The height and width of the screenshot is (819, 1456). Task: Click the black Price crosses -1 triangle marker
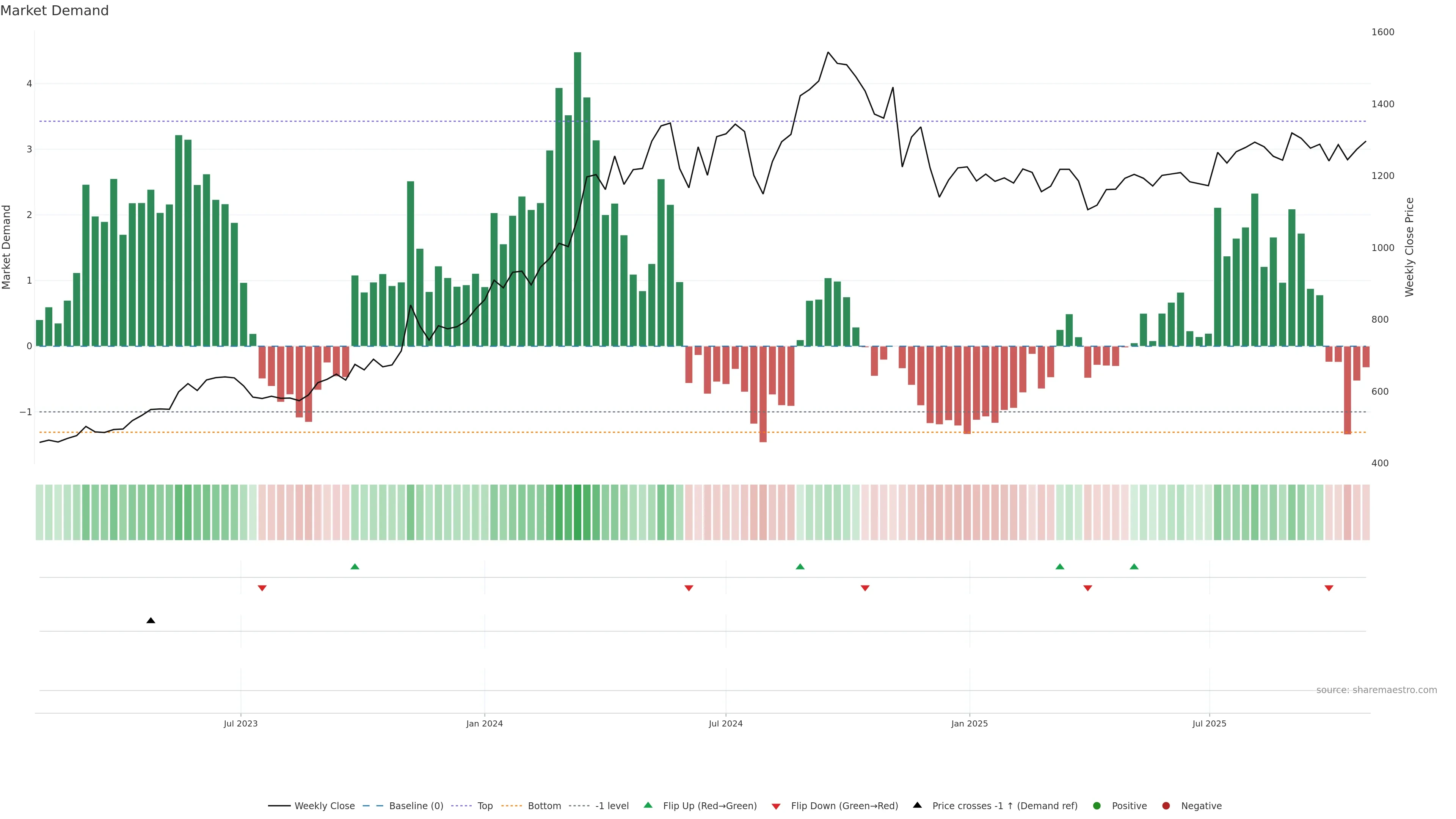coord(151,621)
